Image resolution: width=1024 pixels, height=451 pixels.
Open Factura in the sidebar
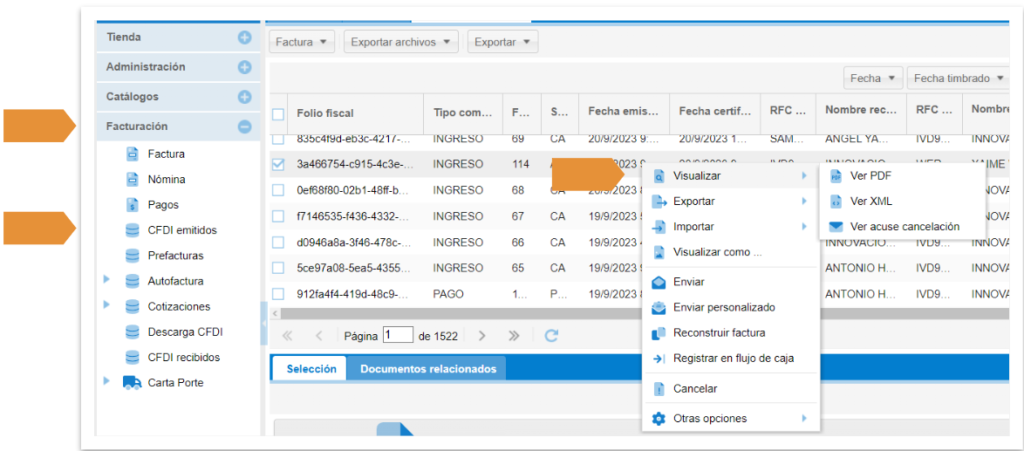166,154
